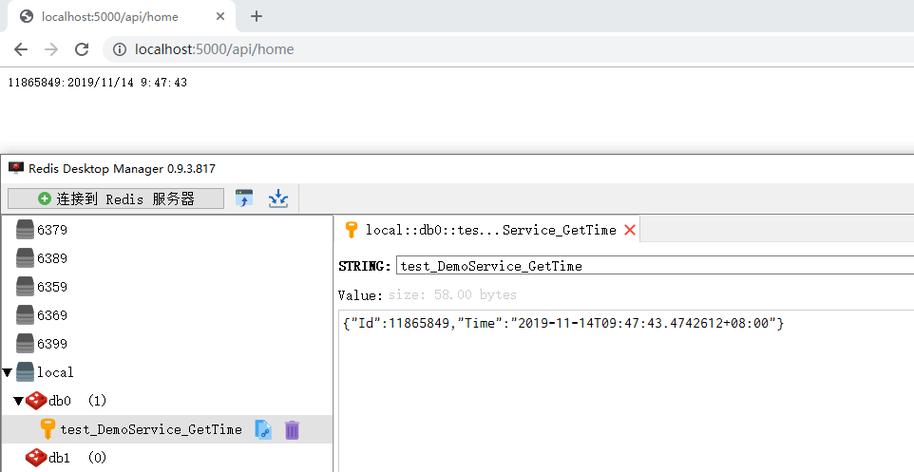Click the browser address bar URL
Viewport: 914px width, 472px height.
[x=215, y=50]
